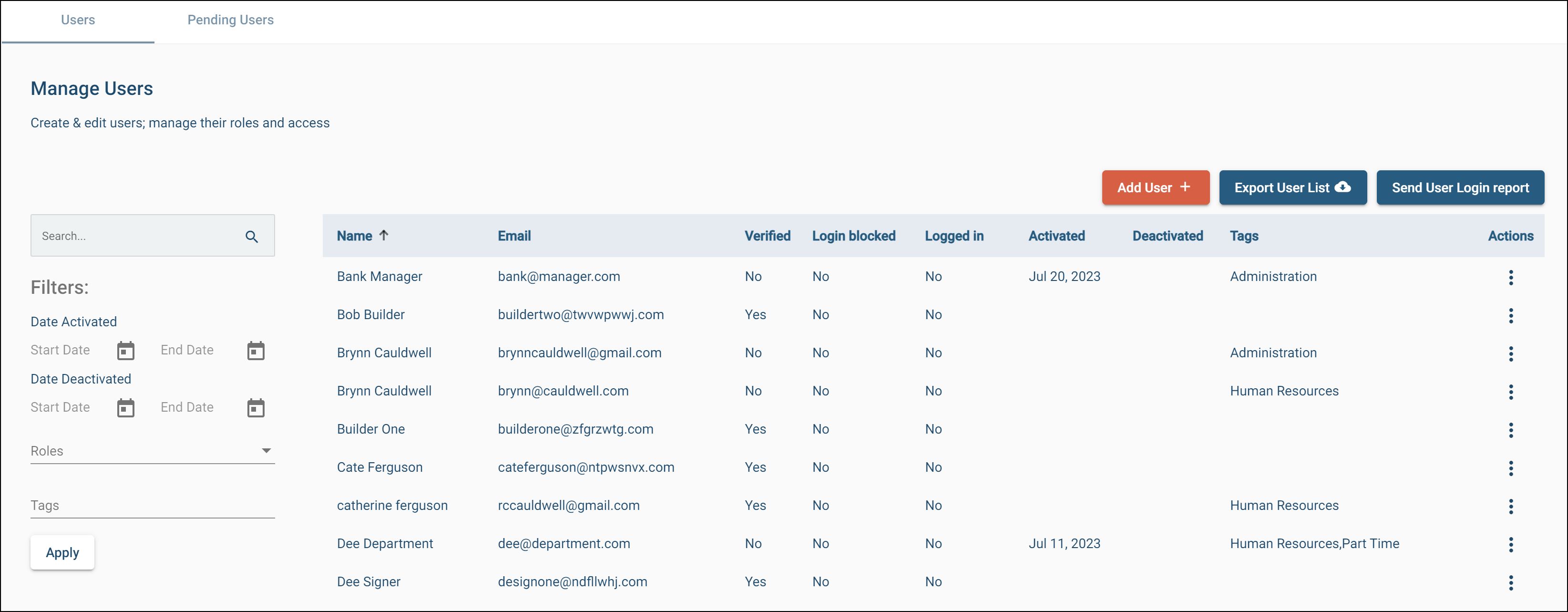Select the dee@department.com email cell
The height and width of the screenshot is (612, 1568).
pyautogui.click(x=564, y=544)
